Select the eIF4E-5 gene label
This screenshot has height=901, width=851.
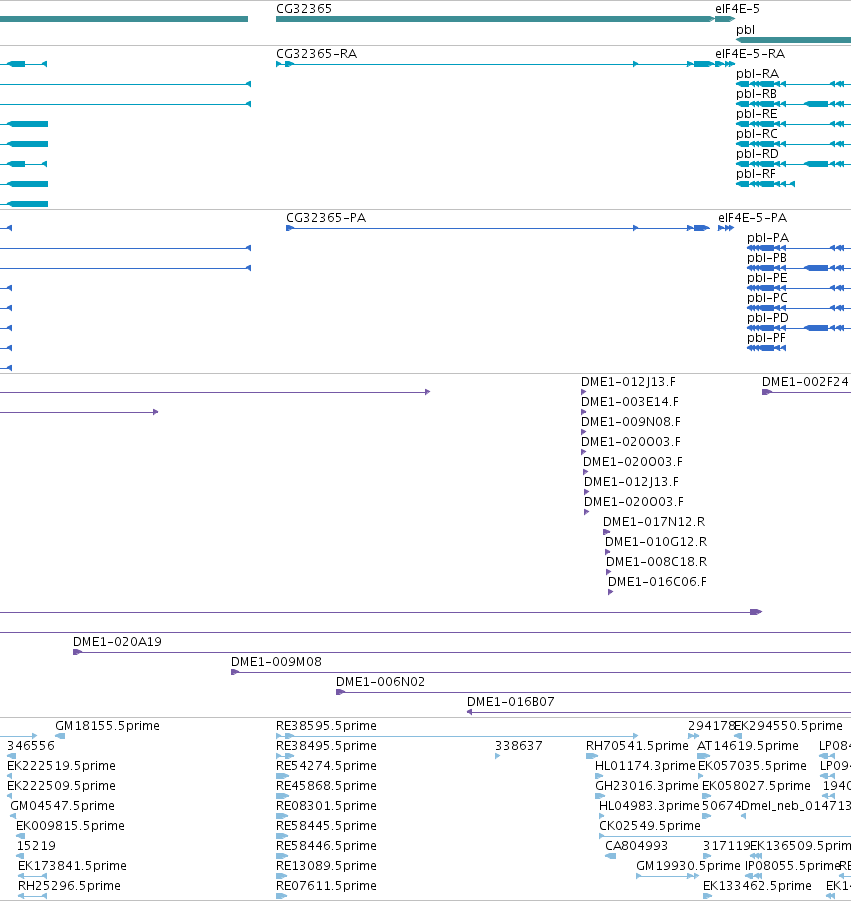pos(737,9)
